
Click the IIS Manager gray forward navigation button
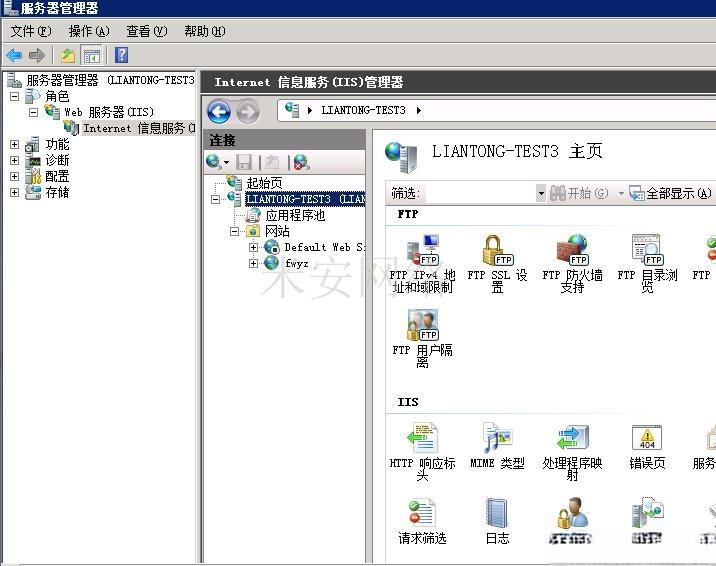(x=248, y=111)
